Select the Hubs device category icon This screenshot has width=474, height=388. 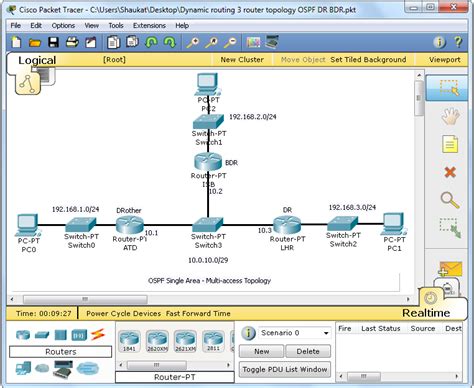(x=61, y=335)
